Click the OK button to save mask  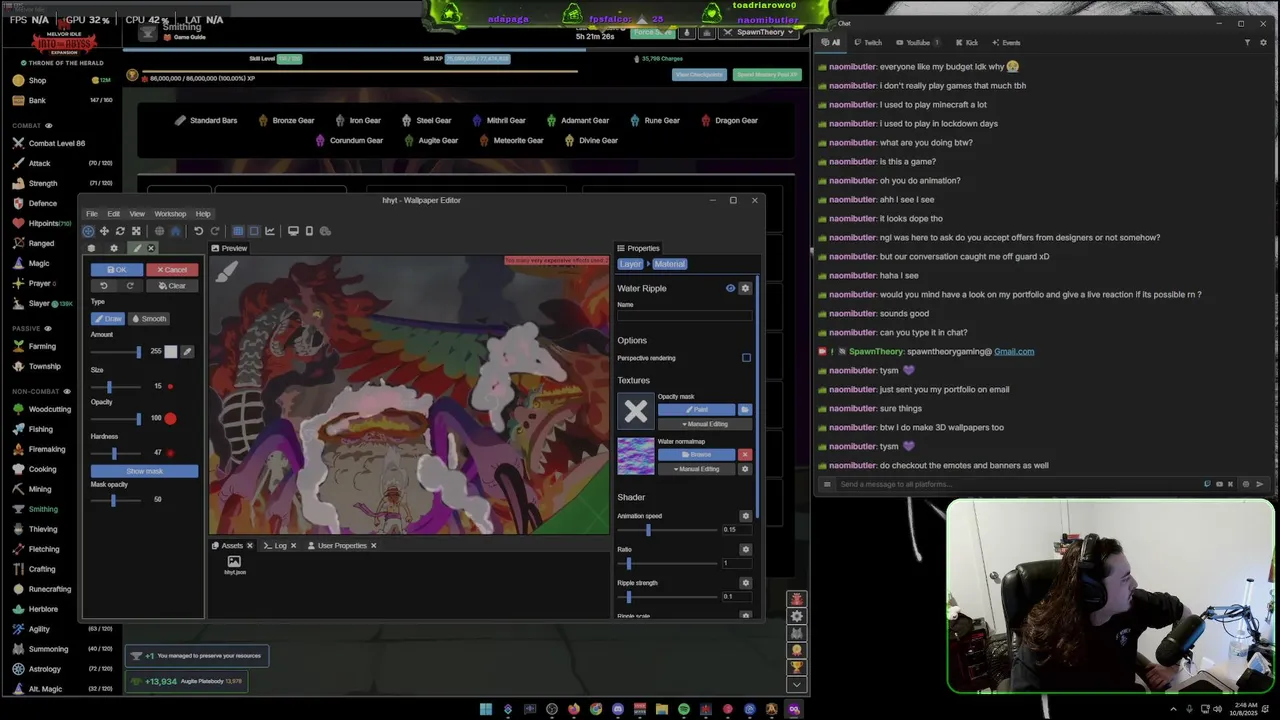[x=117, y=270]
